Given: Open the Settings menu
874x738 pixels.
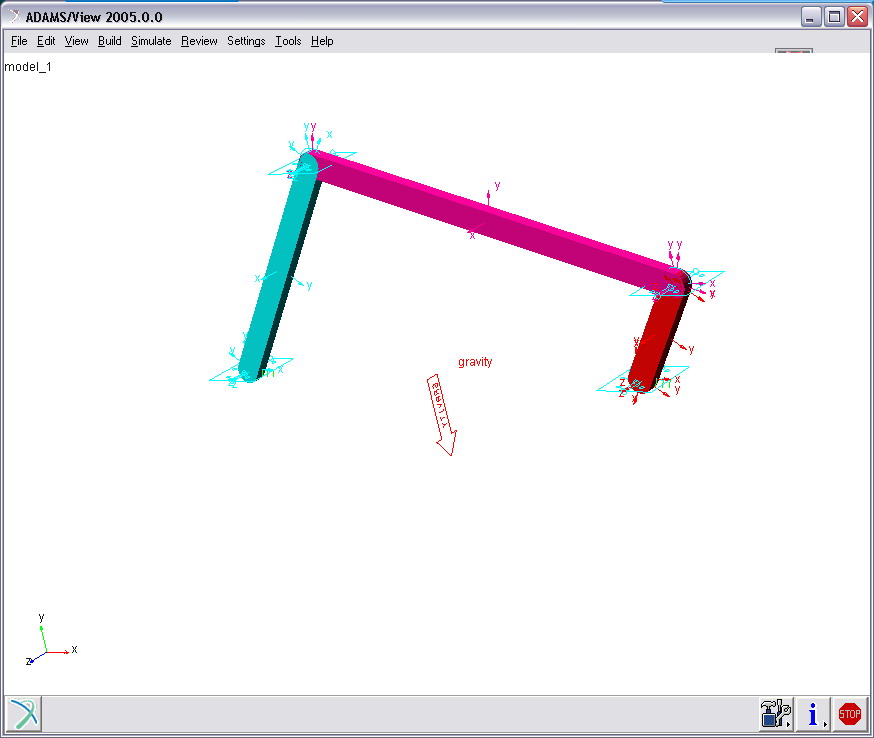Looking at the screenshot, I should 246,41.
